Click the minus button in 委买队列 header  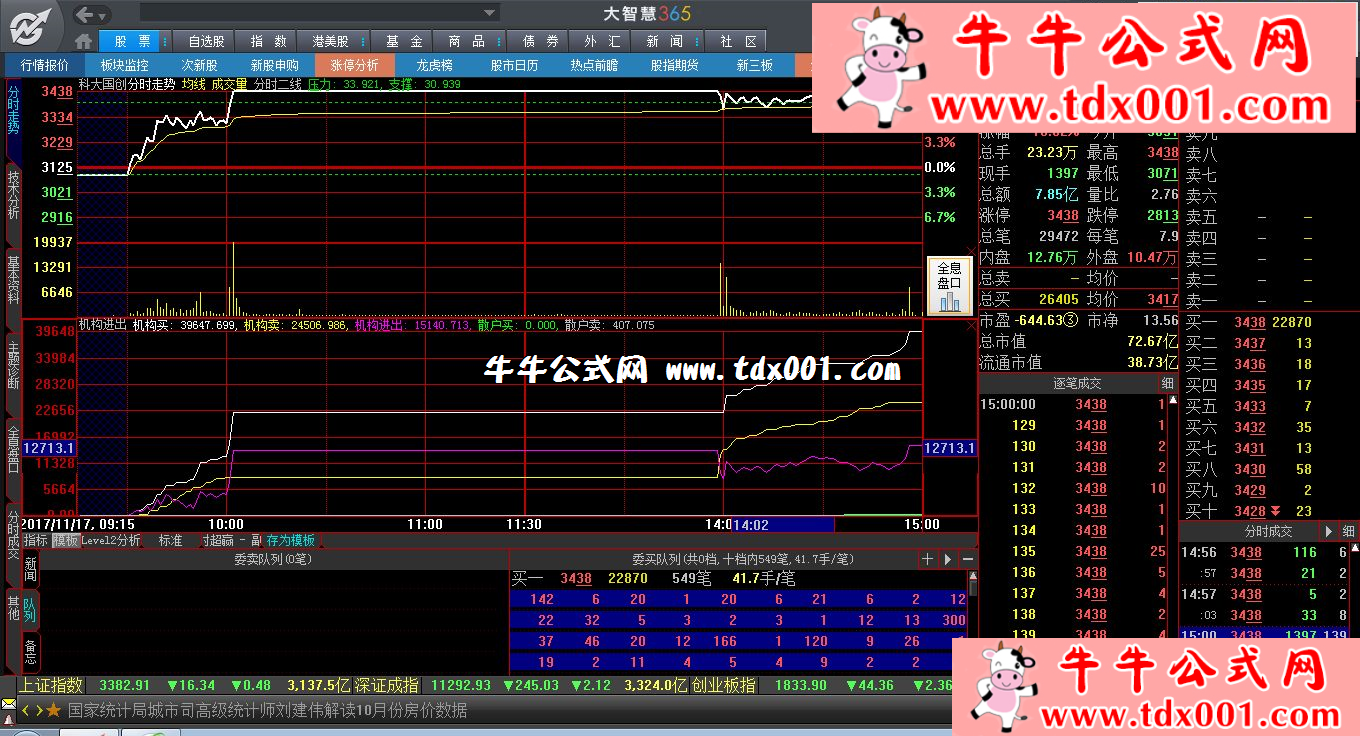coord(968,559)
